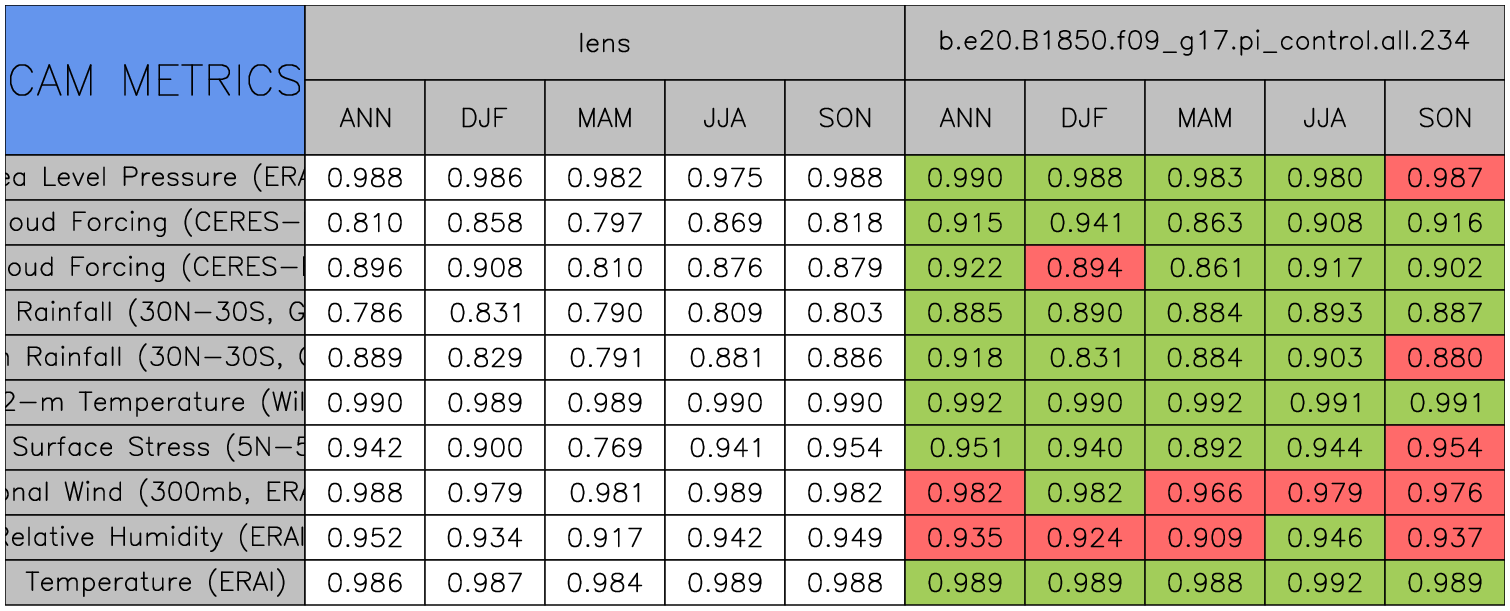This screenshot has width=1510, height=611.
Task: Select the green 0.915 cell
Action: coord(965,223)
